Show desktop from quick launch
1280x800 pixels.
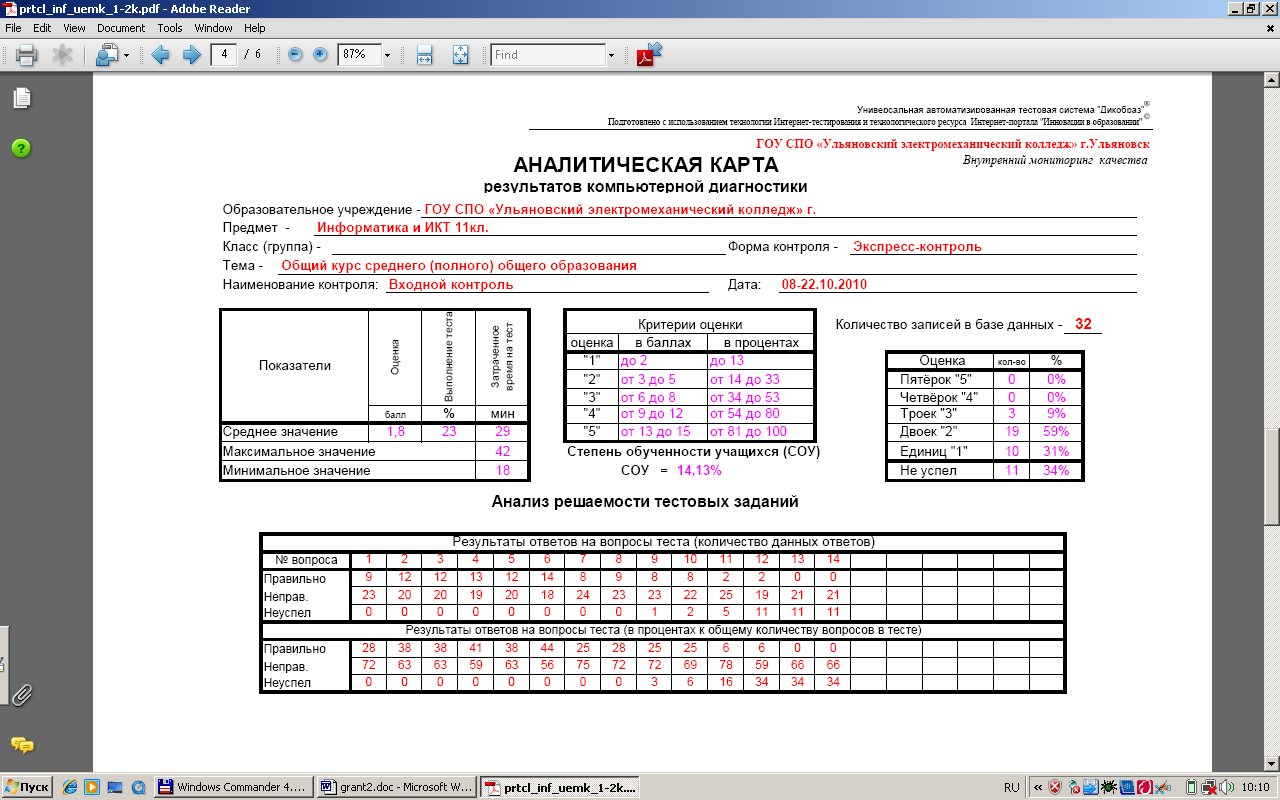115,787
